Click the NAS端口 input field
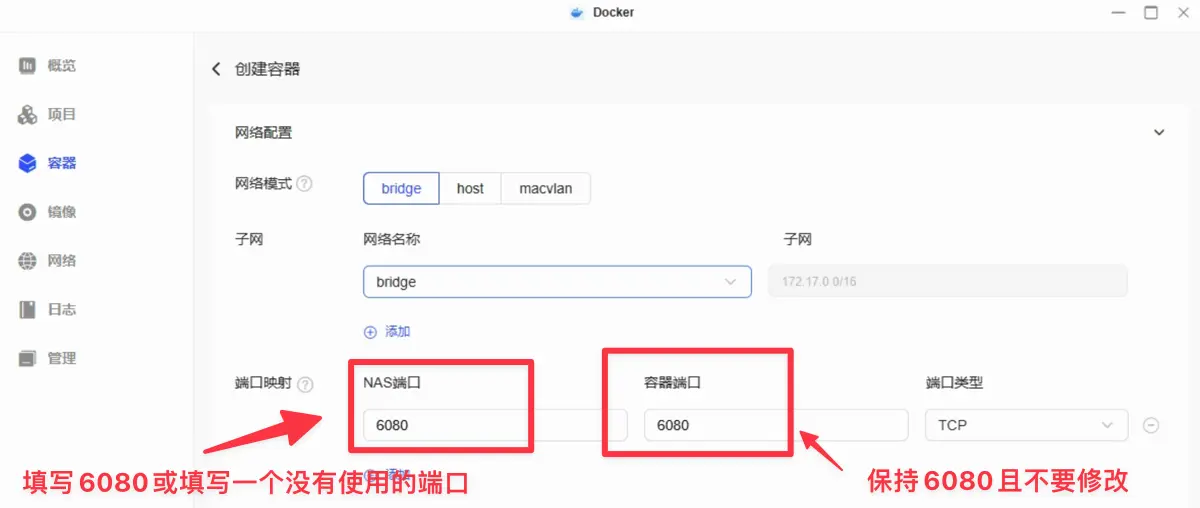The height and width of the screenshot is (508, 1200). click(x=495, y=425)
